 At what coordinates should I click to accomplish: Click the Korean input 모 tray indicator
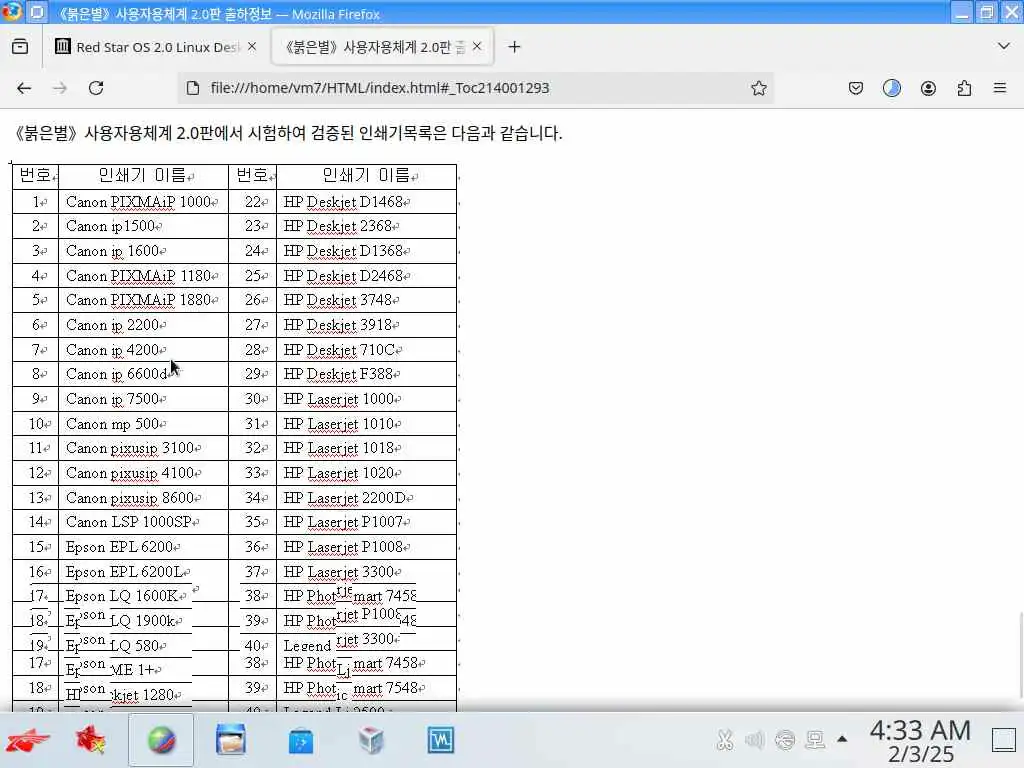pyautogui.click(x=815, y=740)
